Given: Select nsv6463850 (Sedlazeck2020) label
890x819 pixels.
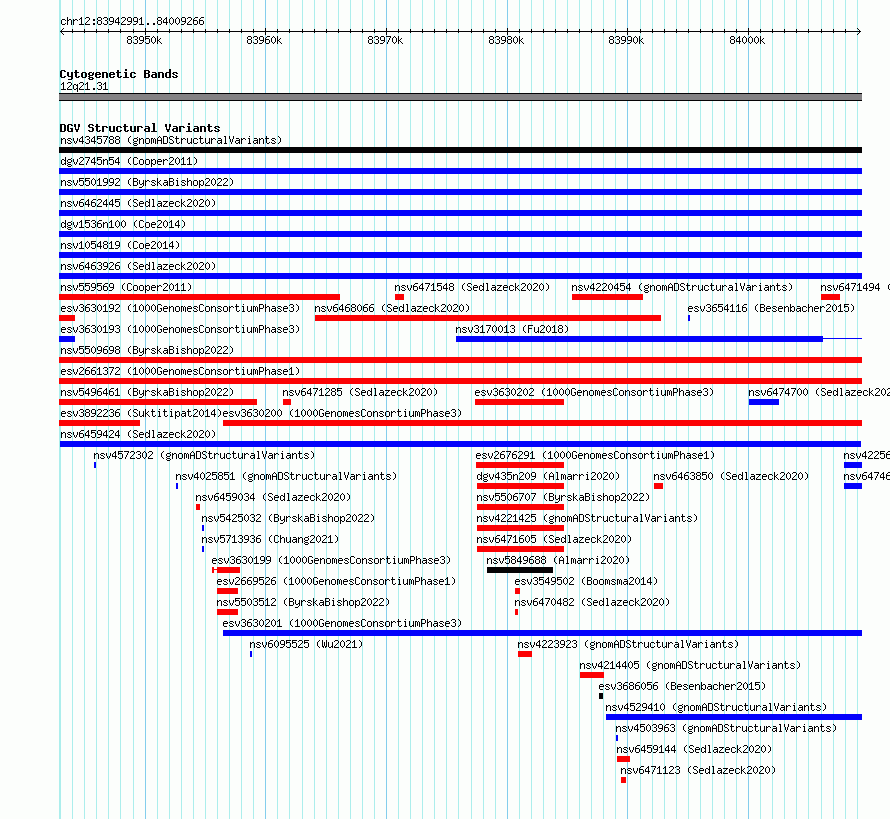Looking at the screenshot, I should pyautogui.click(x=731, y=476).
